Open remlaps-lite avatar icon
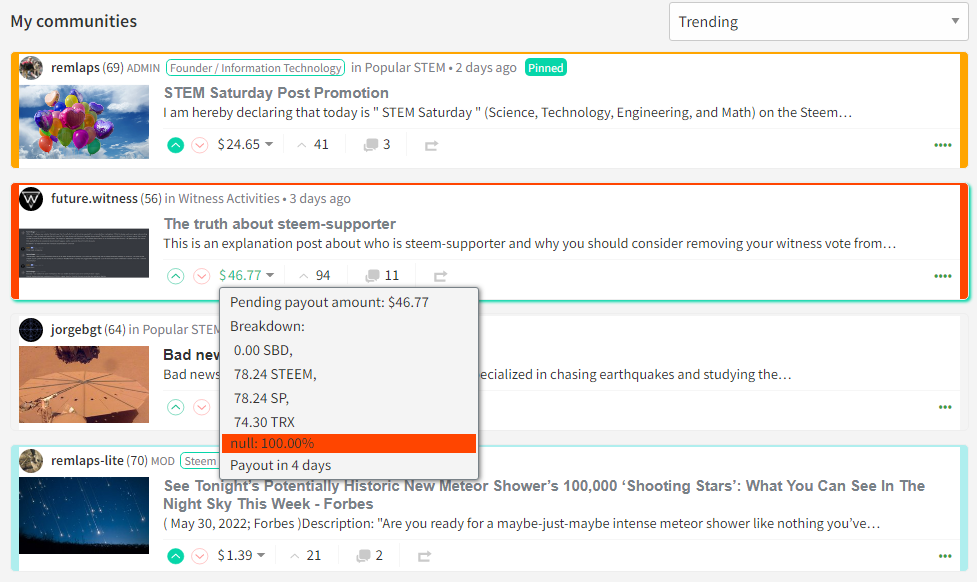The image size is (977, 582). (31, 460)
